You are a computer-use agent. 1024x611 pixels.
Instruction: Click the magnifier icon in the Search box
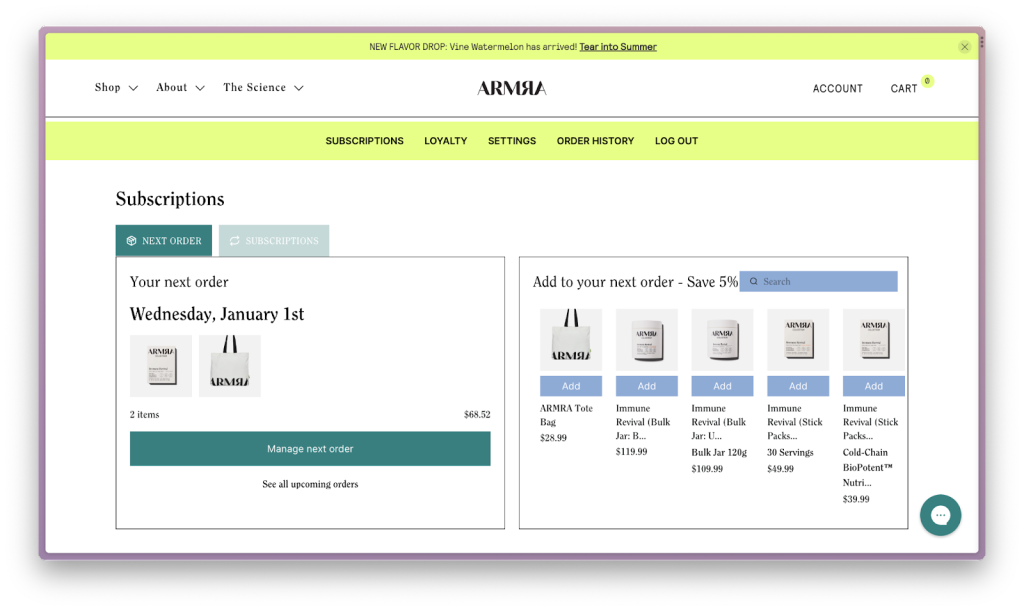point(754,281)
